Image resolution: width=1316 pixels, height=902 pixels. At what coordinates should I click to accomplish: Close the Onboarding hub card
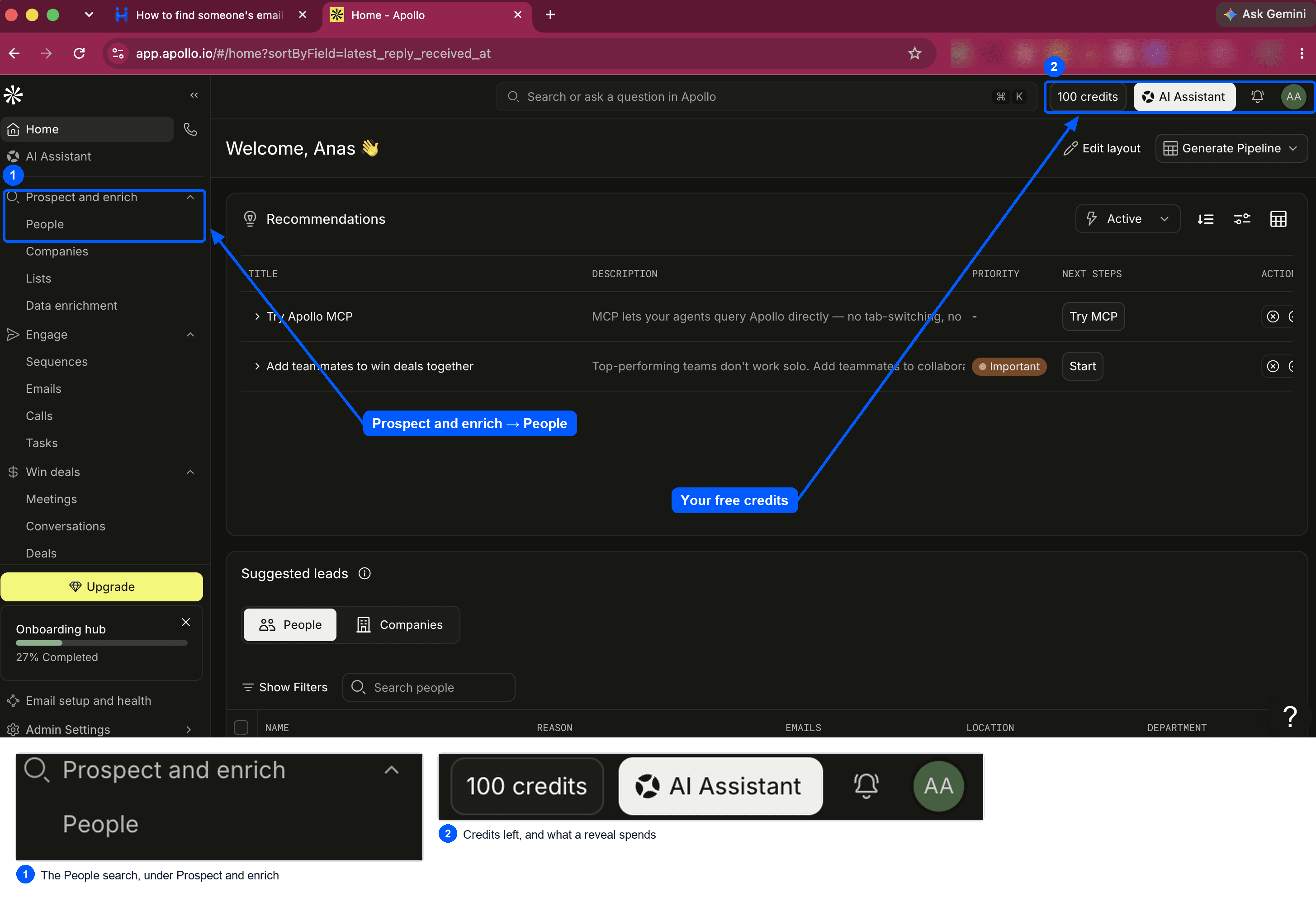(x=186, y=622)
